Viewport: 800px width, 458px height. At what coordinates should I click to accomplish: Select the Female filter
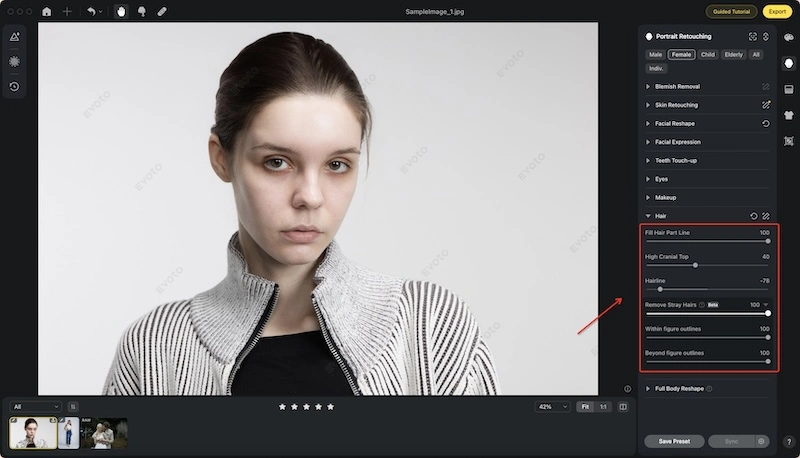tap(681, 55)
